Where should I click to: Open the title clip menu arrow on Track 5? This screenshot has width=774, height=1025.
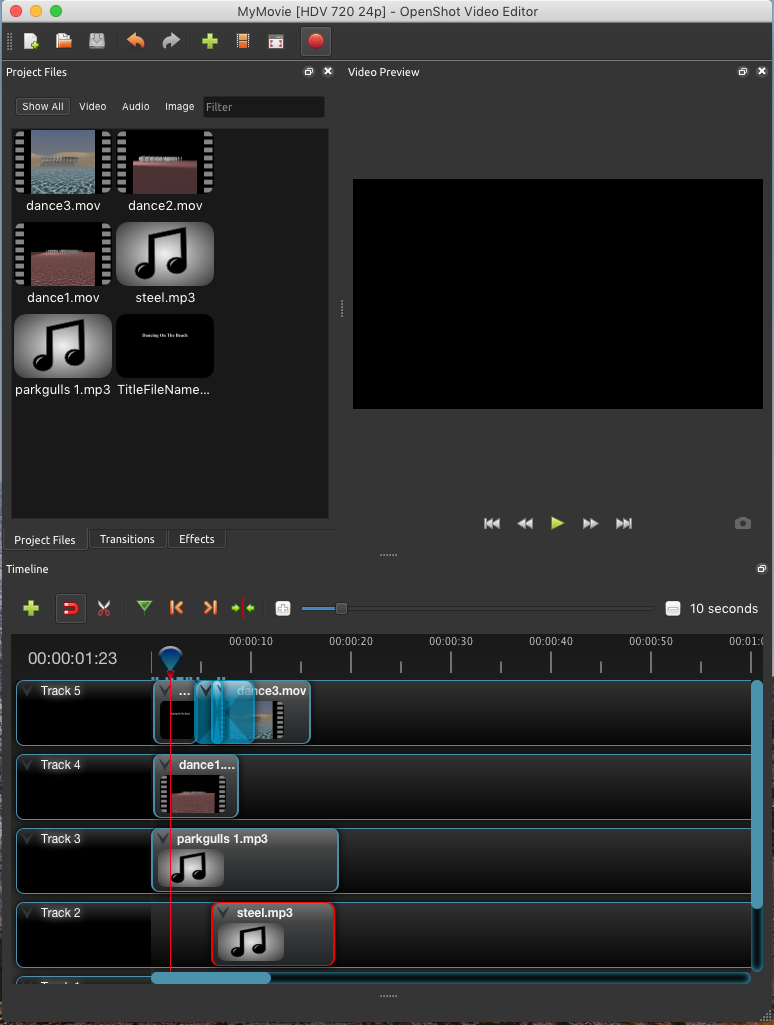pos(164,690)
